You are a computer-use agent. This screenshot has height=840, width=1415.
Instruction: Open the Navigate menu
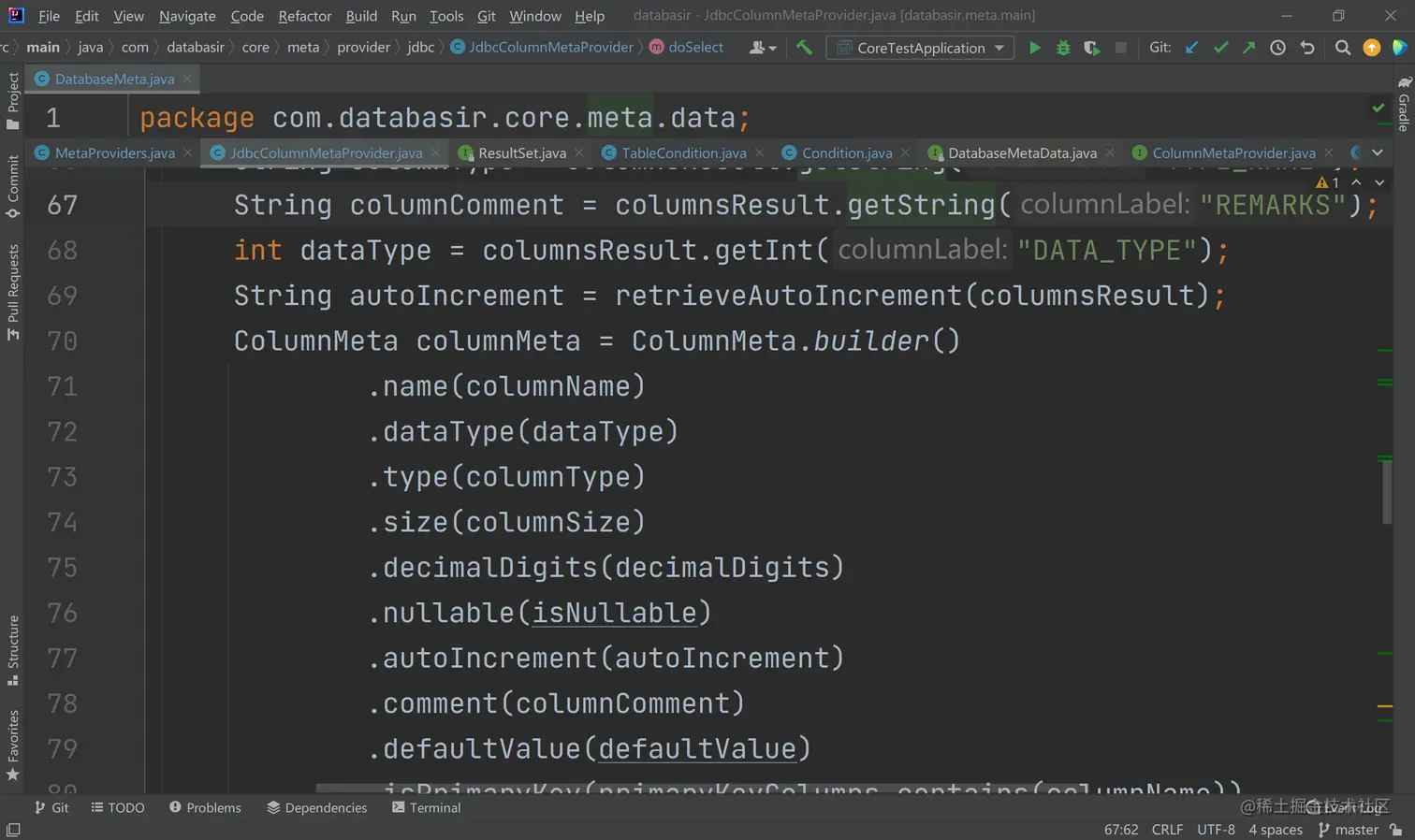click(x=187, y=16)
